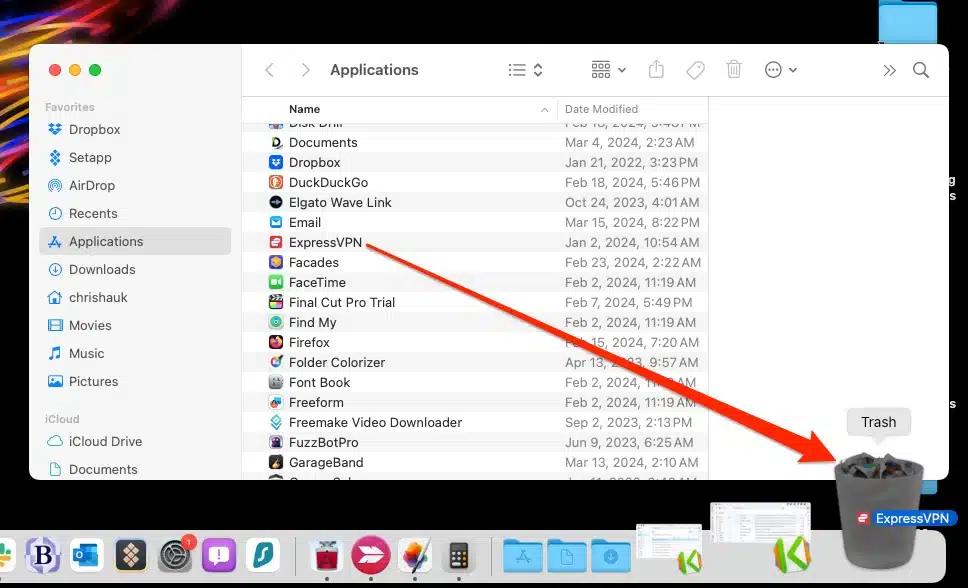Open AirDrop from the sidebar
The width and height of the screenshot is (968, 588).
[x=92, y=185]
